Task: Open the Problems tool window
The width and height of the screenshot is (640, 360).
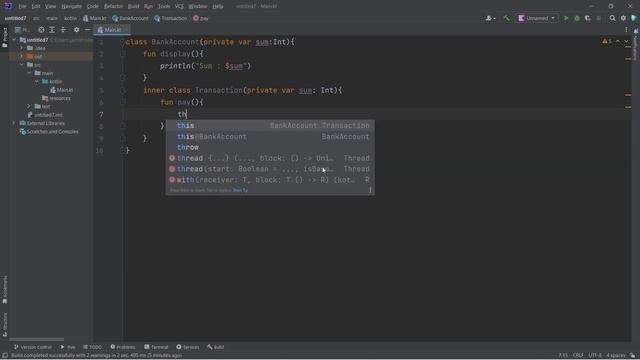Action: pyautogui.click(x=123, y=347)
